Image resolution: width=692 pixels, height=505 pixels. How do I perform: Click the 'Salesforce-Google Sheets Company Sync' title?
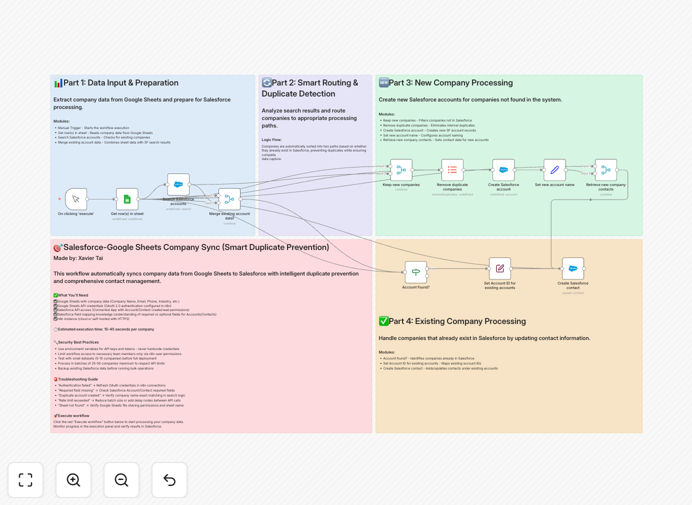(191, 247)
